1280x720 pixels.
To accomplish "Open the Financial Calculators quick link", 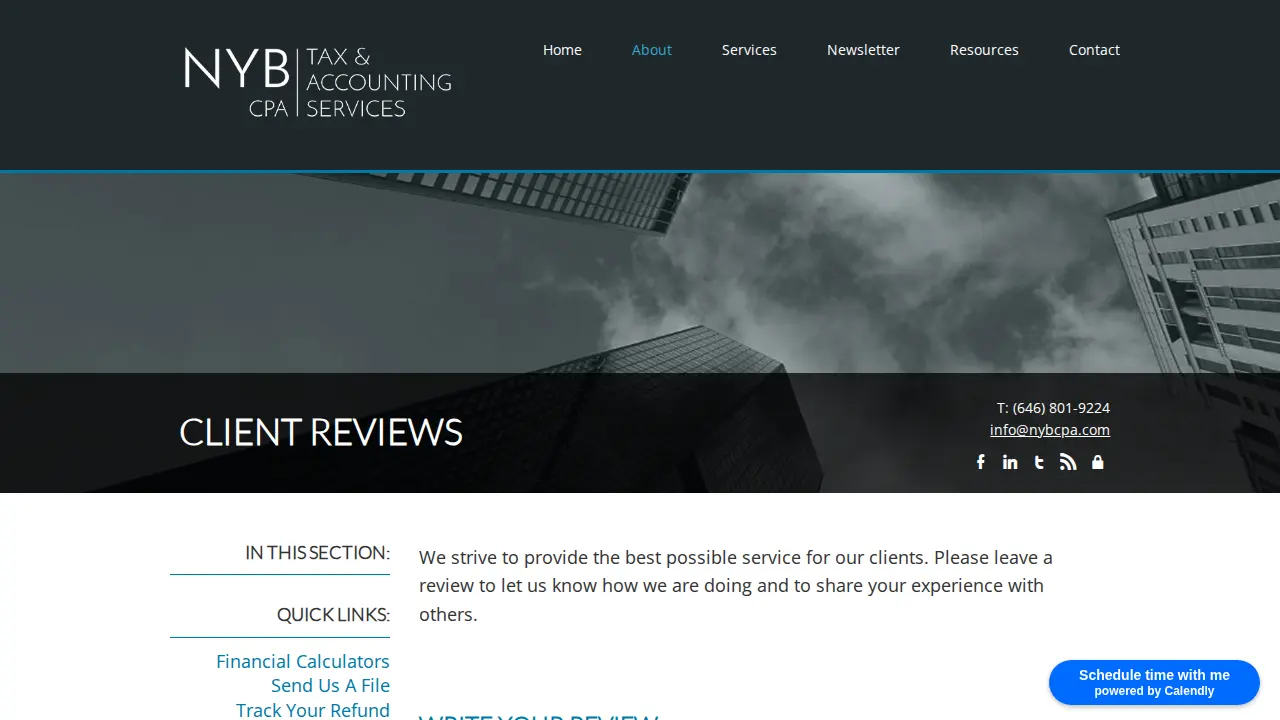I will pos(303,662).
